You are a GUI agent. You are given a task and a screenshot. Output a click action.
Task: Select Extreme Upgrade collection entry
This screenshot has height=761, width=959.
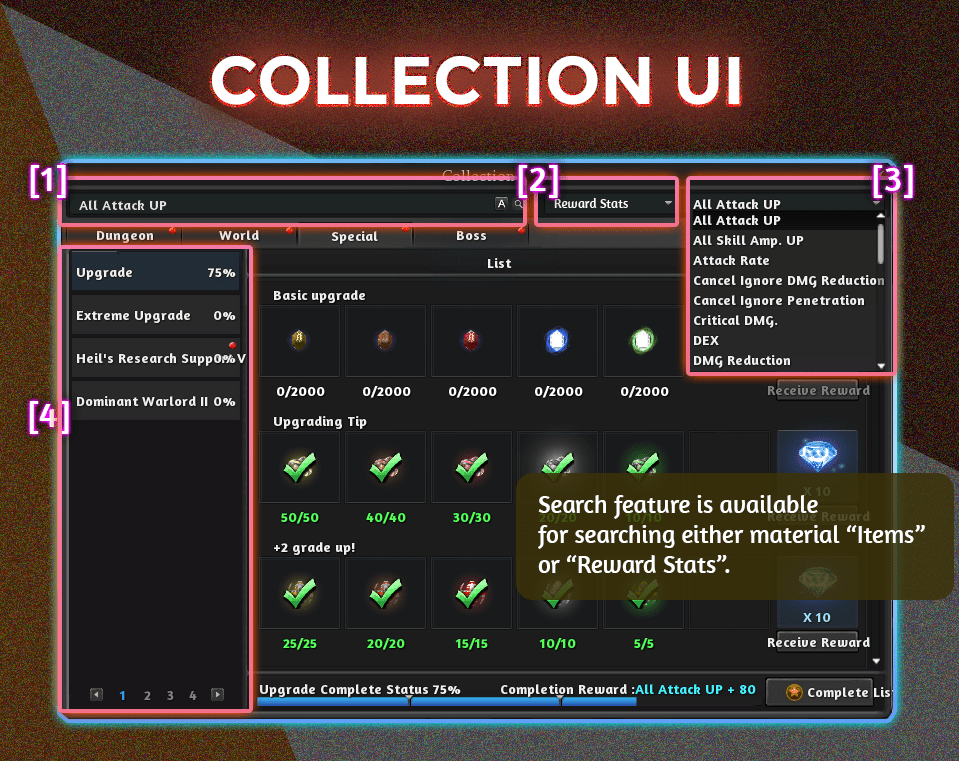pyautogui.click(x=155, y=316)
